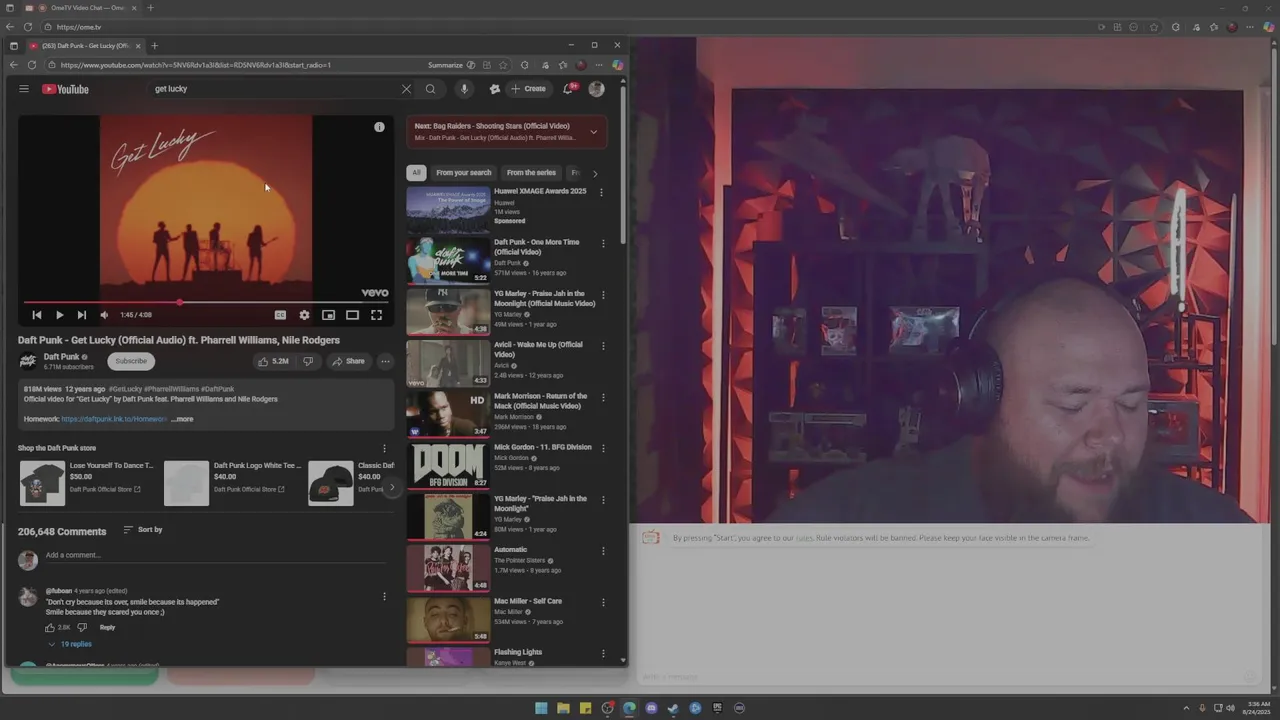Share the Get Lucky video
This screenshot has width=1280, height=720.
349,361
